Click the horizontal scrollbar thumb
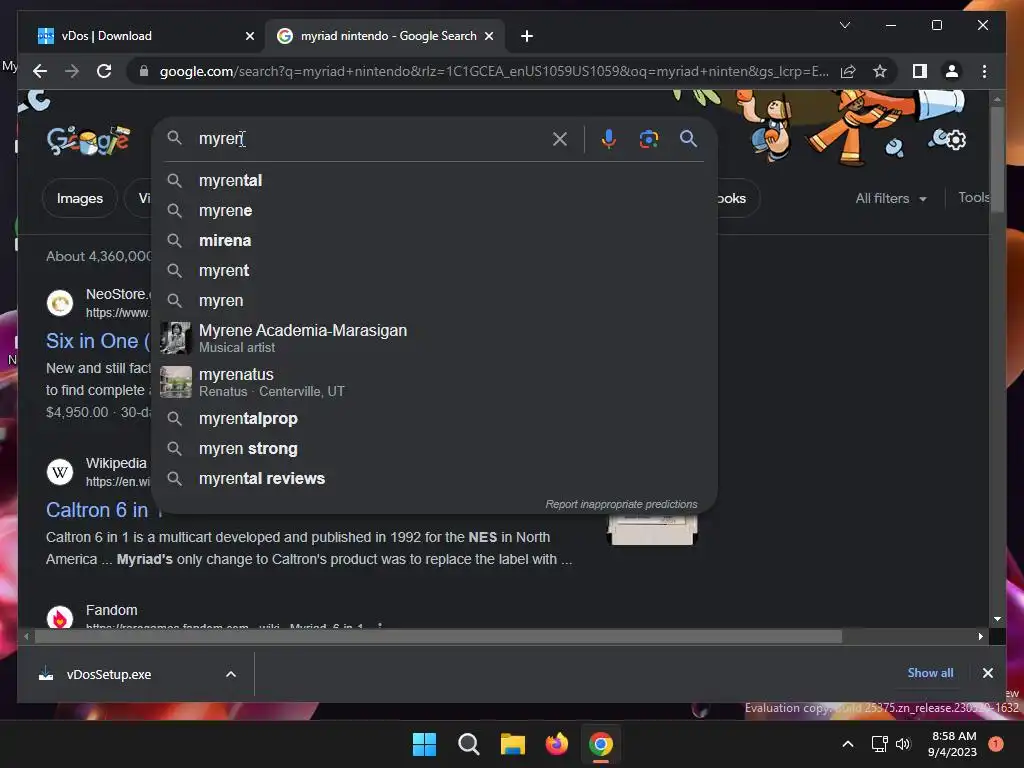This screenshot has width=1024, height=768. (438, 636)
